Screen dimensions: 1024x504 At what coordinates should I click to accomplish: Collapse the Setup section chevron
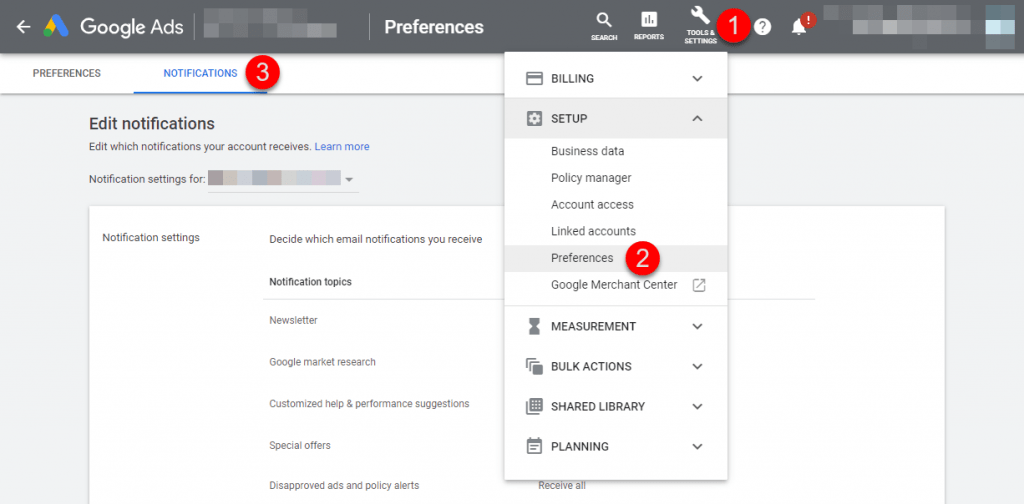697,119
